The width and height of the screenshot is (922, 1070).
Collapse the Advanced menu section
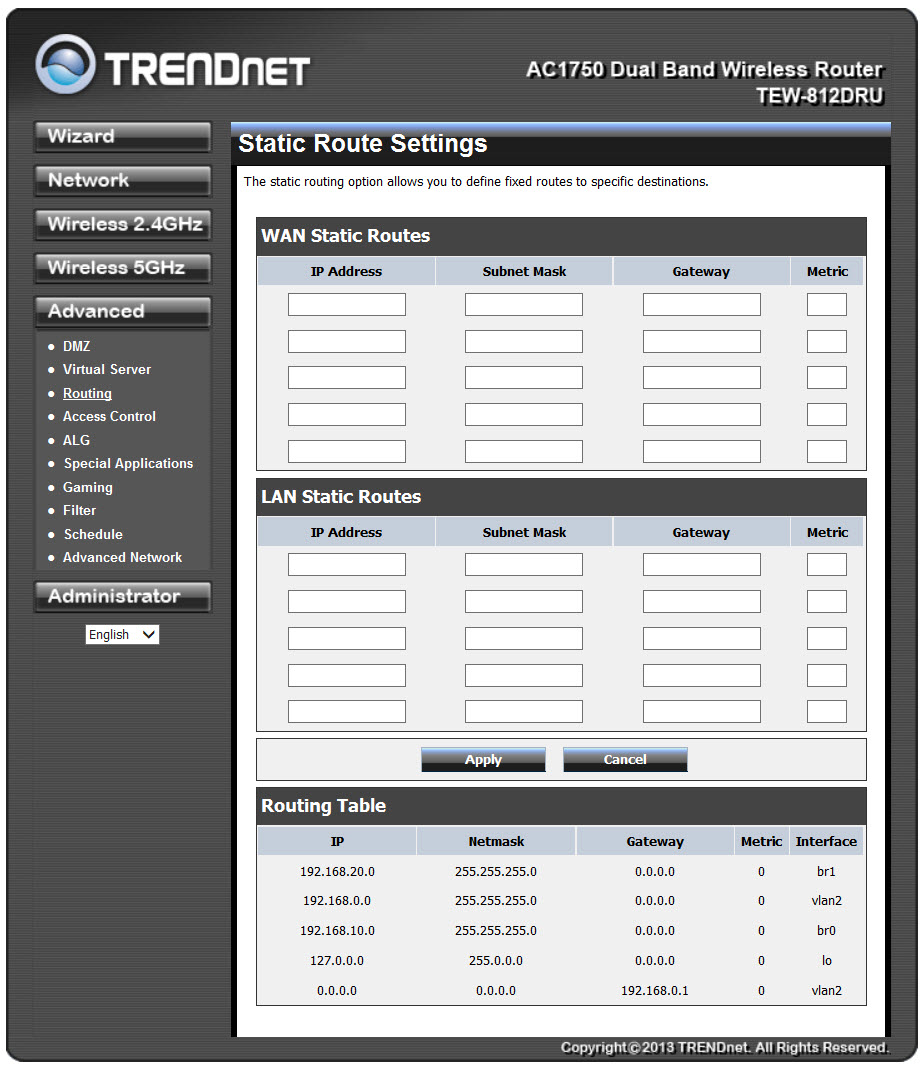[x=123, y=311]
